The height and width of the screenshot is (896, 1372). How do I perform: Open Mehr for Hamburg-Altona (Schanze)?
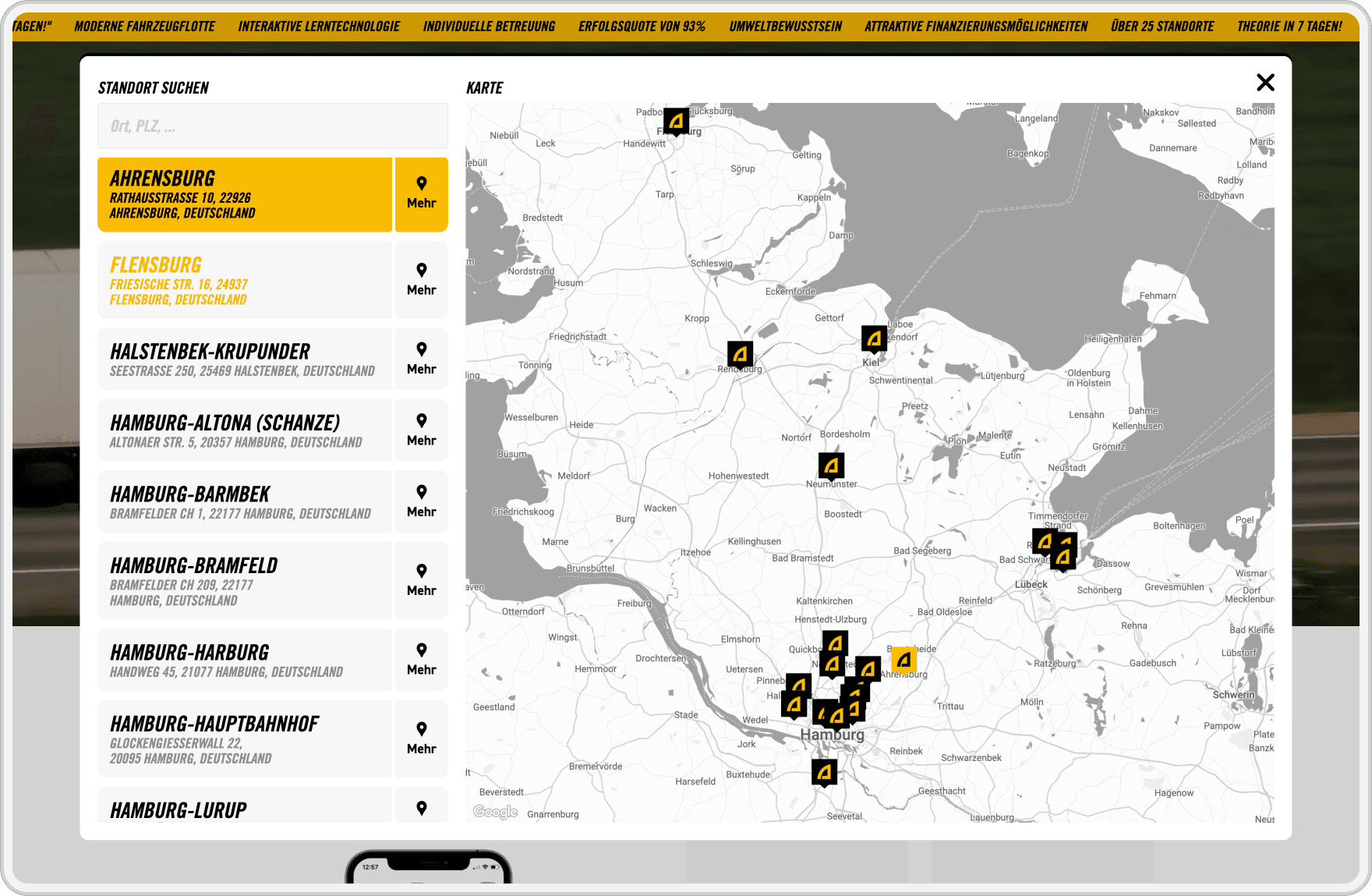[421, 430]
